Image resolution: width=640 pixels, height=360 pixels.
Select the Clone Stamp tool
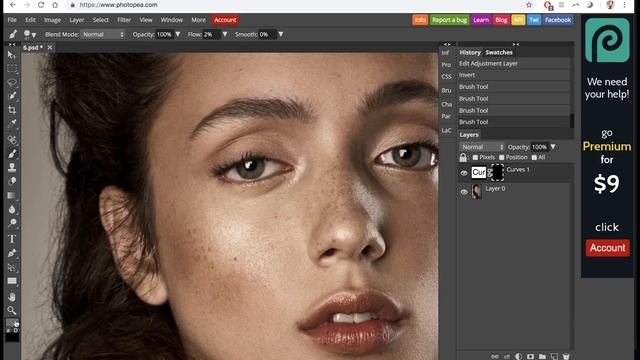pyautogui.click(x=12, y=167)
